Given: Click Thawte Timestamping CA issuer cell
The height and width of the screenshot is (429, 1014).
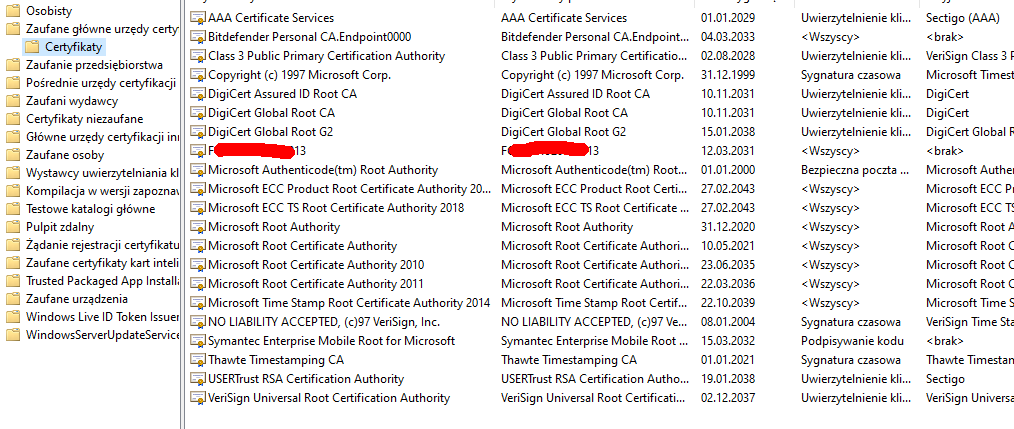Looking at the screenshot, I should coord(569,360).
